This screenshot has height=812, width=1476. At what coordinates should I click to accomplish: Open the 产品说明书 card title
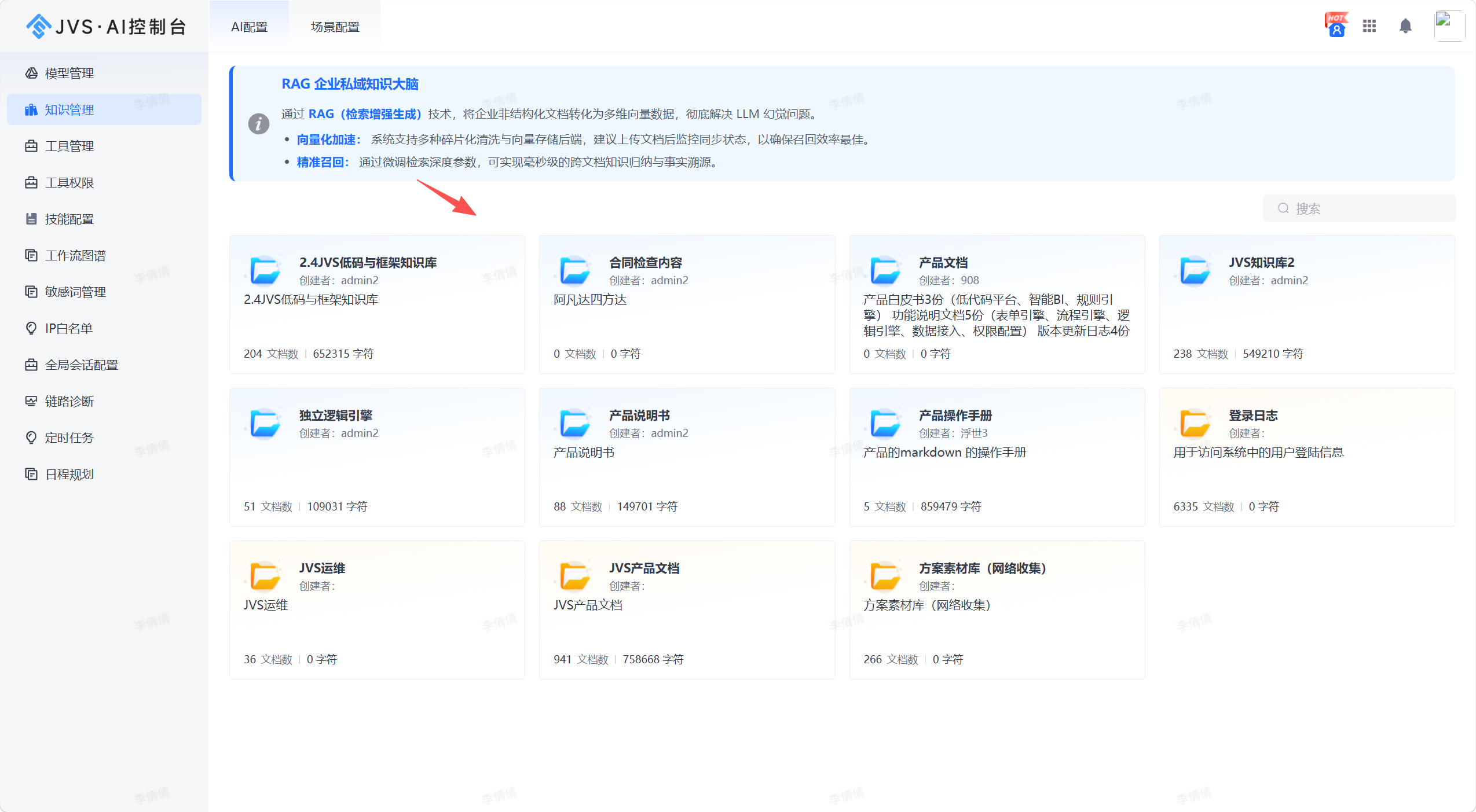639,416
